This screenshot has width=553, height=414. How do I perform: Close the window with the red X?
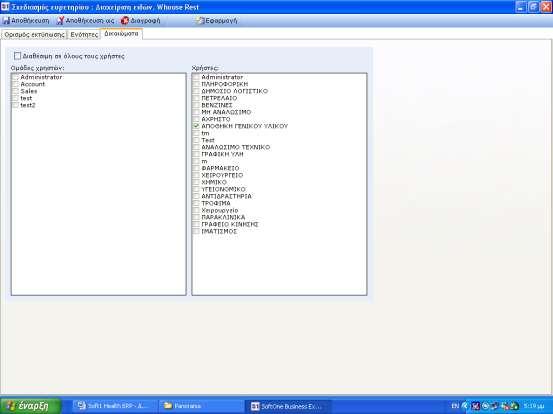[x=546, y=7]
